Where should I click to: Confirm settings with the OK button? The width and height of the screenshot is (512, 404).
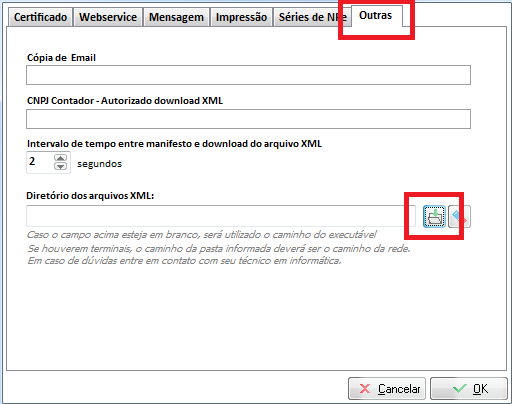tap(469, 389)
